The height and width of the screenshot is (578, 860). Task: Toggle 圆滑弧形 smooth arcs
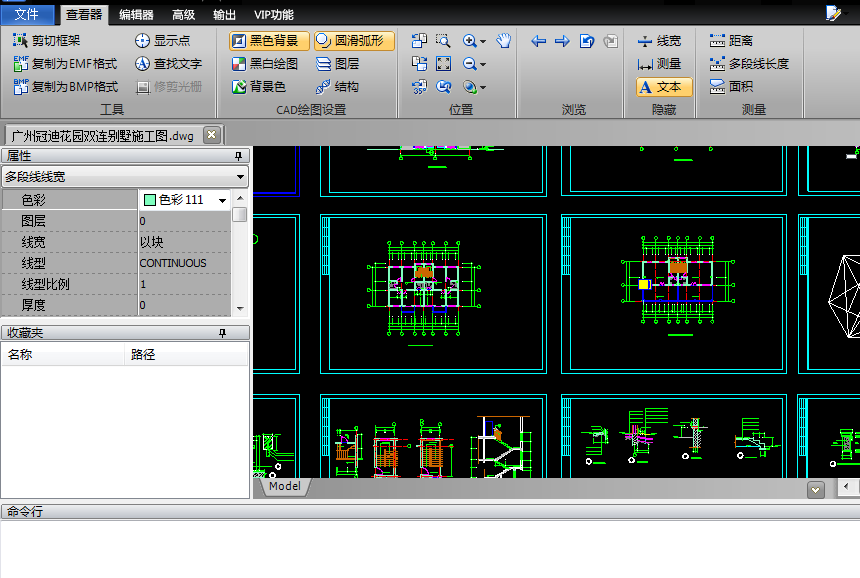click(x=354, y=41)
